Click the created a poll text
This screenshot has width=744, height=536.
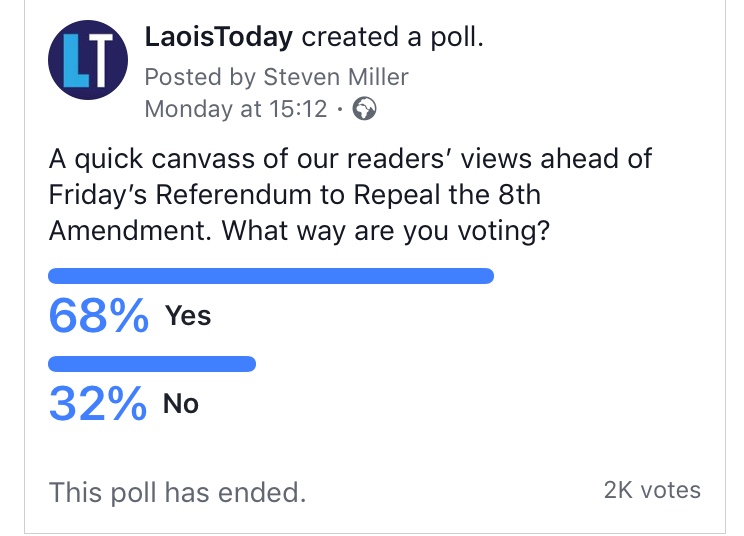pos(392,37)
